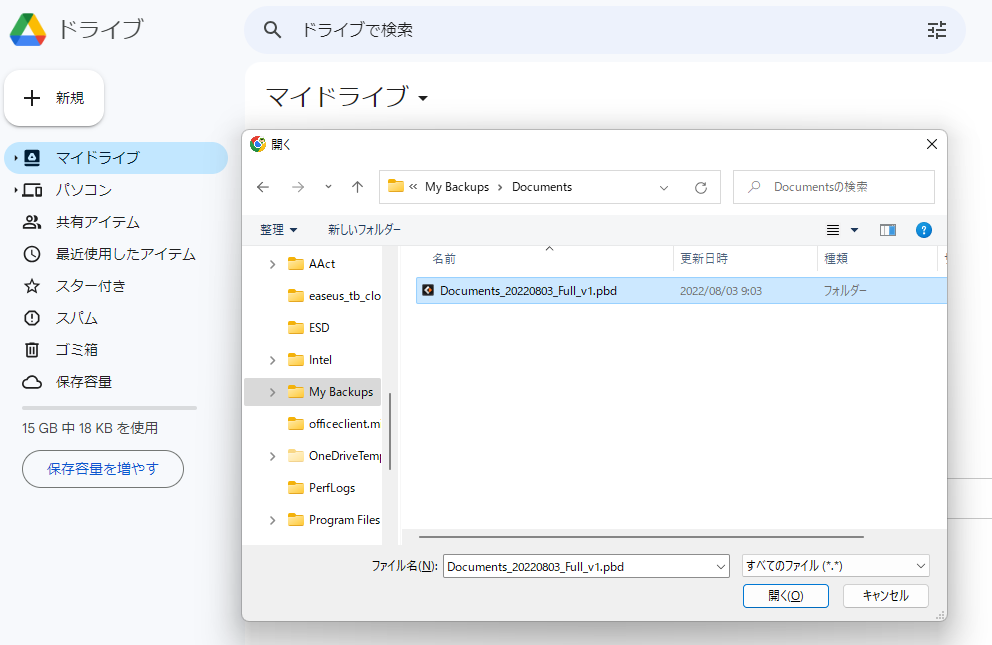The image size is (992, 645).
Task: Click the navigate back arrow icon
Action: point(263,186)
